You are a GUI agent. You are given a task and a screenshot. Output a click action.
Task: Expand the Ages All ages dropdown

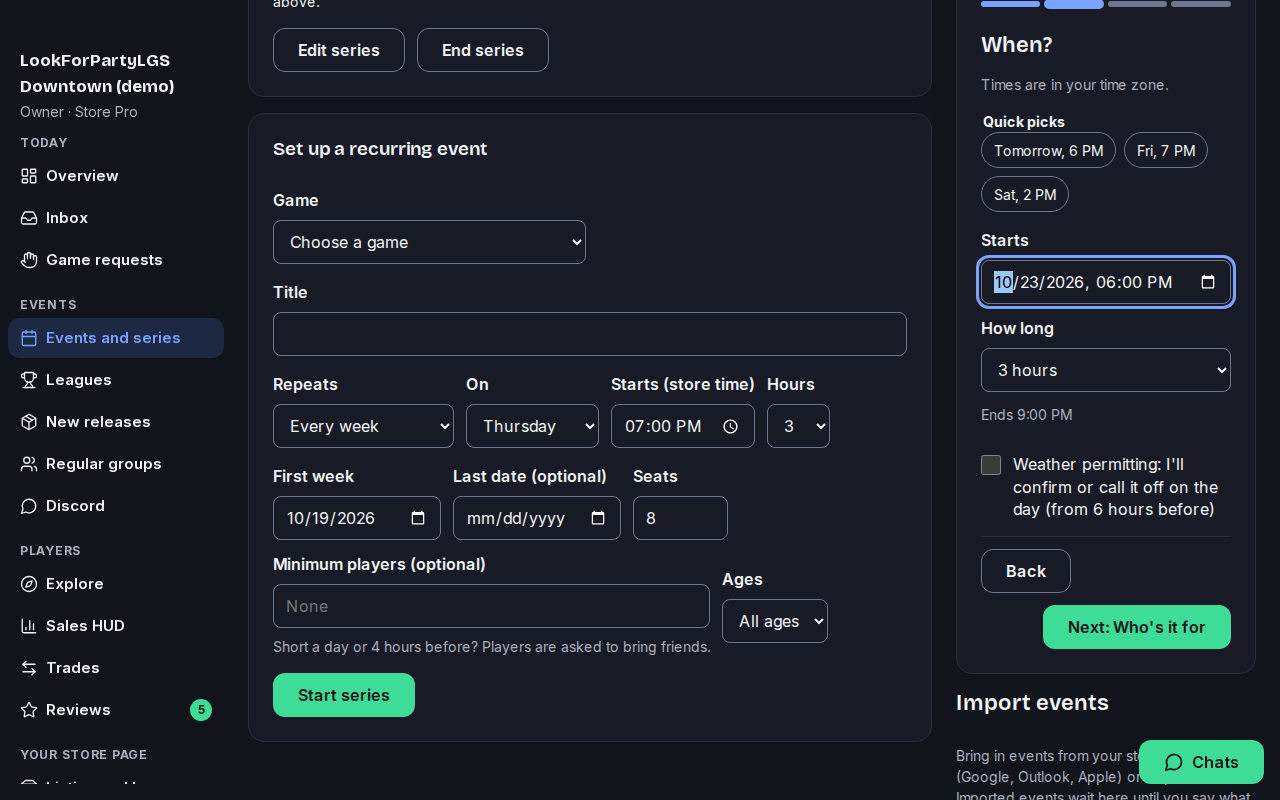775,621
